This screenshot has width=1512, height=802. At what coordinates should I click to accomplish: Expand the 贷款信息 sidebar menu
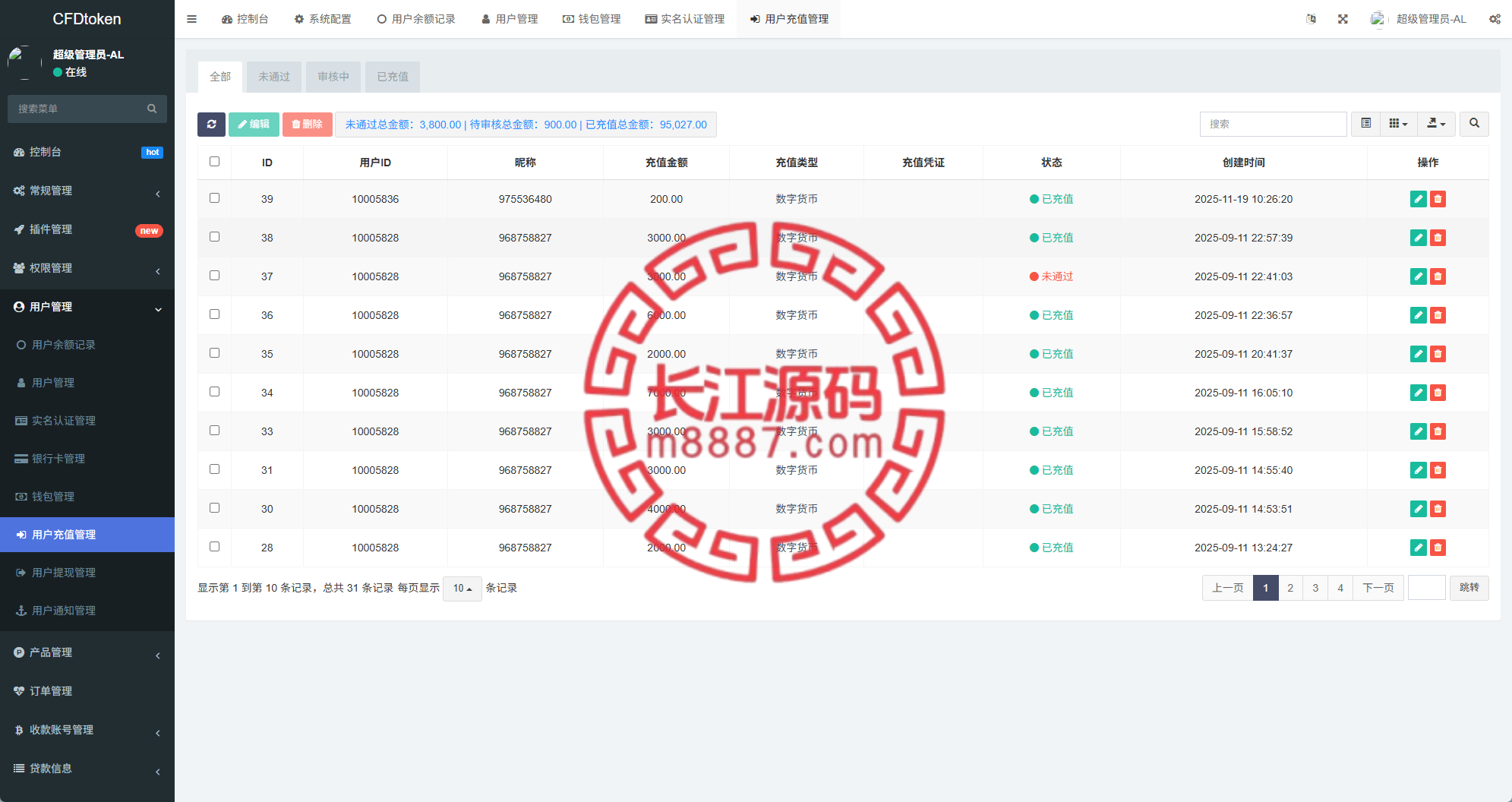[x=87, y=769]
